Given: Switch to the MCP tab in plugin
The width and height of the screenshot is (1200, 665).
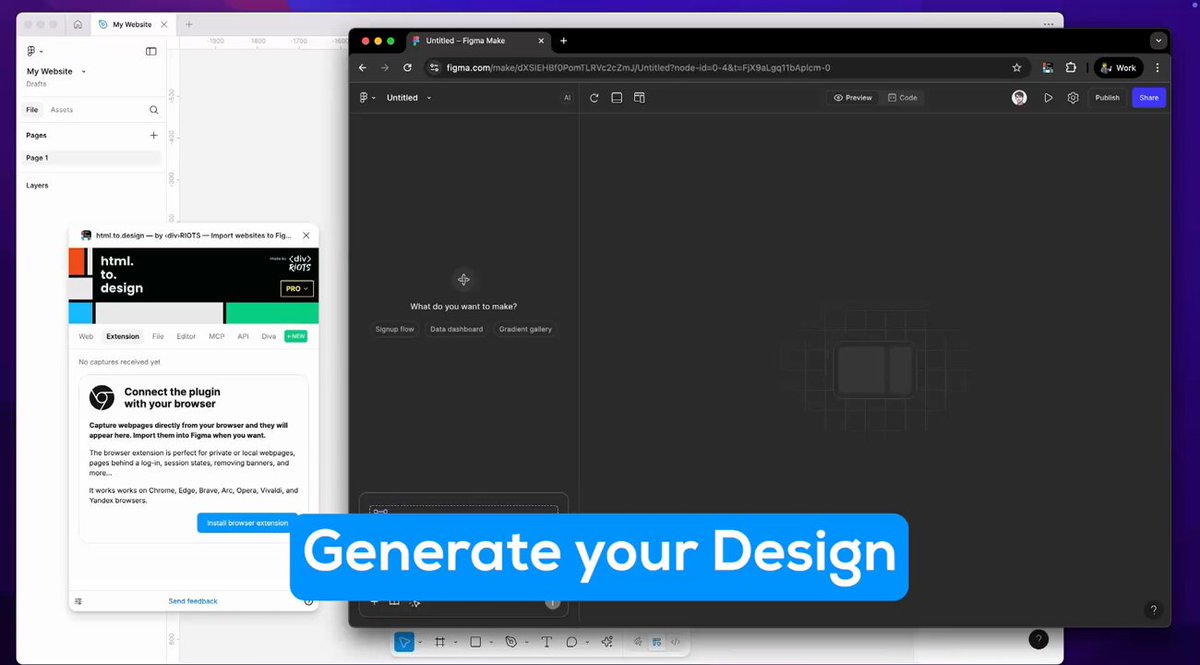Looking at the screenshot, I should point(217,337).
